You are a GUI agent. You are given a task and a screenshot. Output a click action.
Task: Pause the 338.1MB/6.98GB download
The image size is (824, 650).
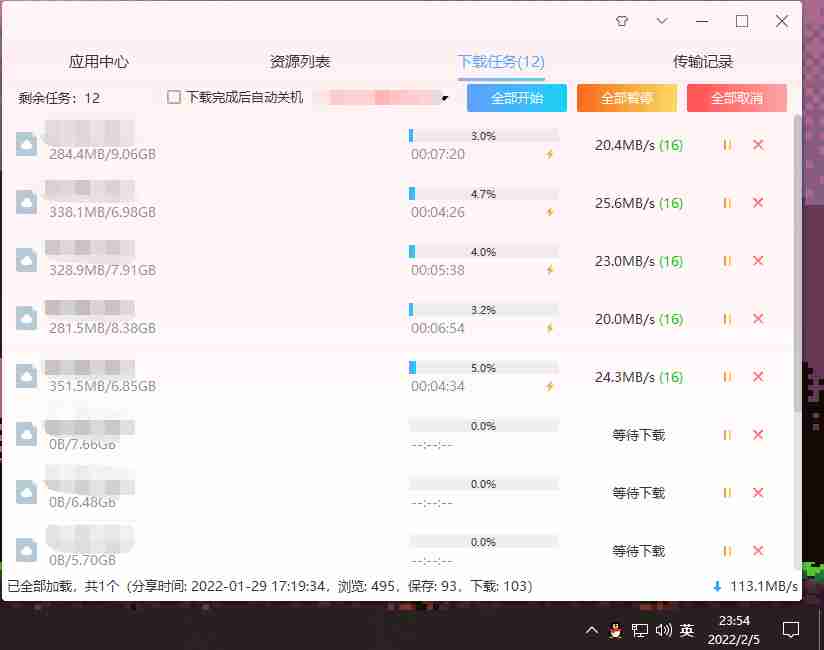coord(727,203)
